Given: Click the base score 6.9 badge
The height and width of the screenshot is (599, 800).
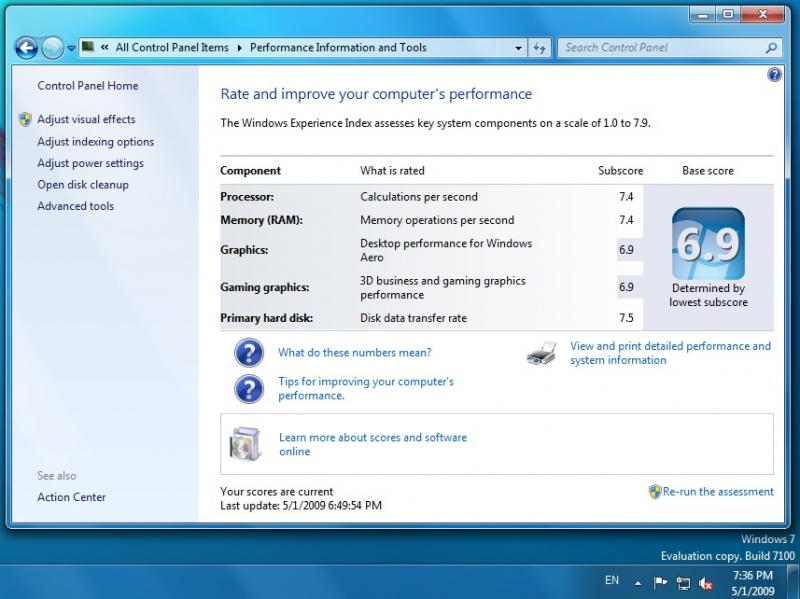Looking at the screenshot, I should 708,244.
